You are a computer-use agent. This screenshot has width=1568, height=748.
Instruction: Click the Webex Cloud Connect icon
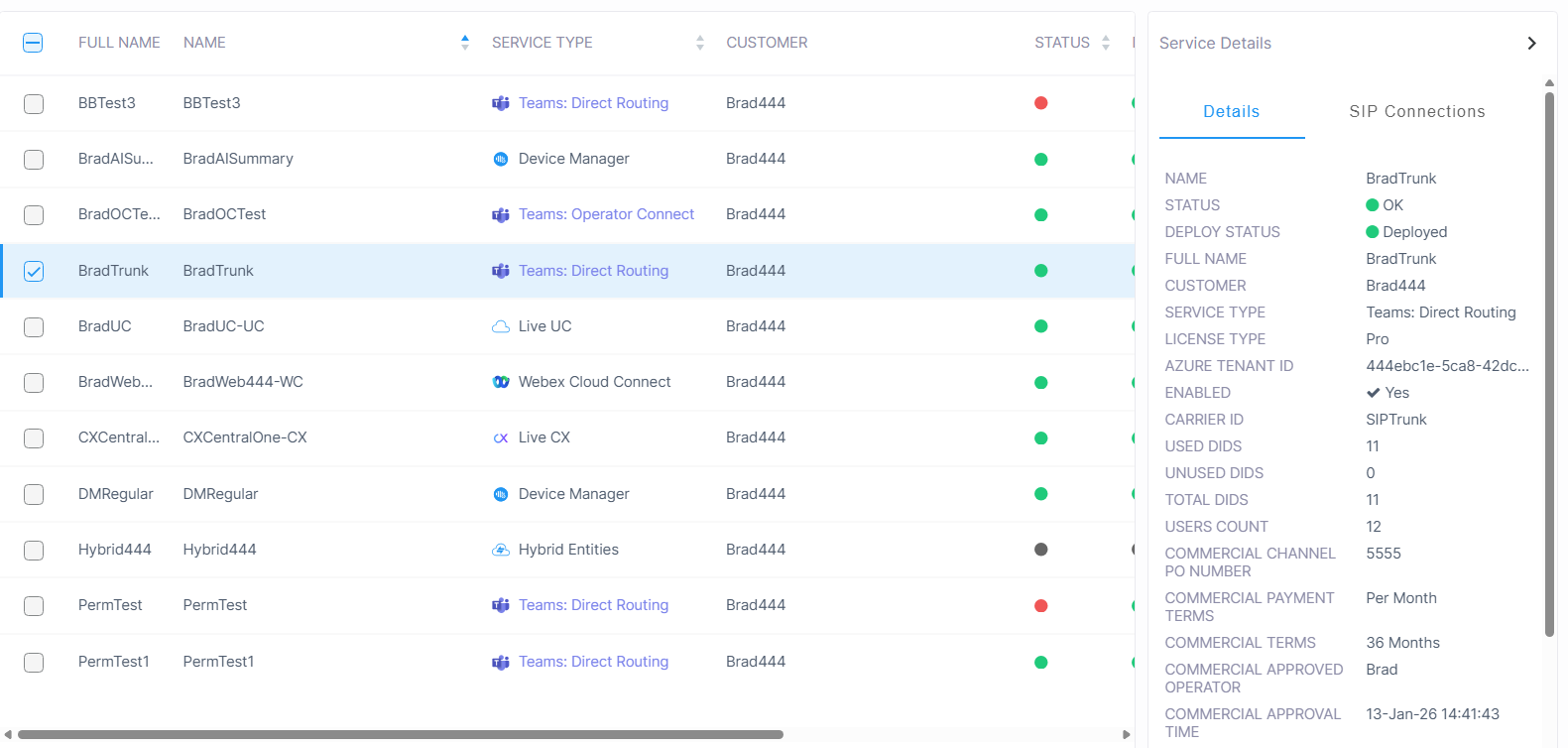[x=501, y=382]
